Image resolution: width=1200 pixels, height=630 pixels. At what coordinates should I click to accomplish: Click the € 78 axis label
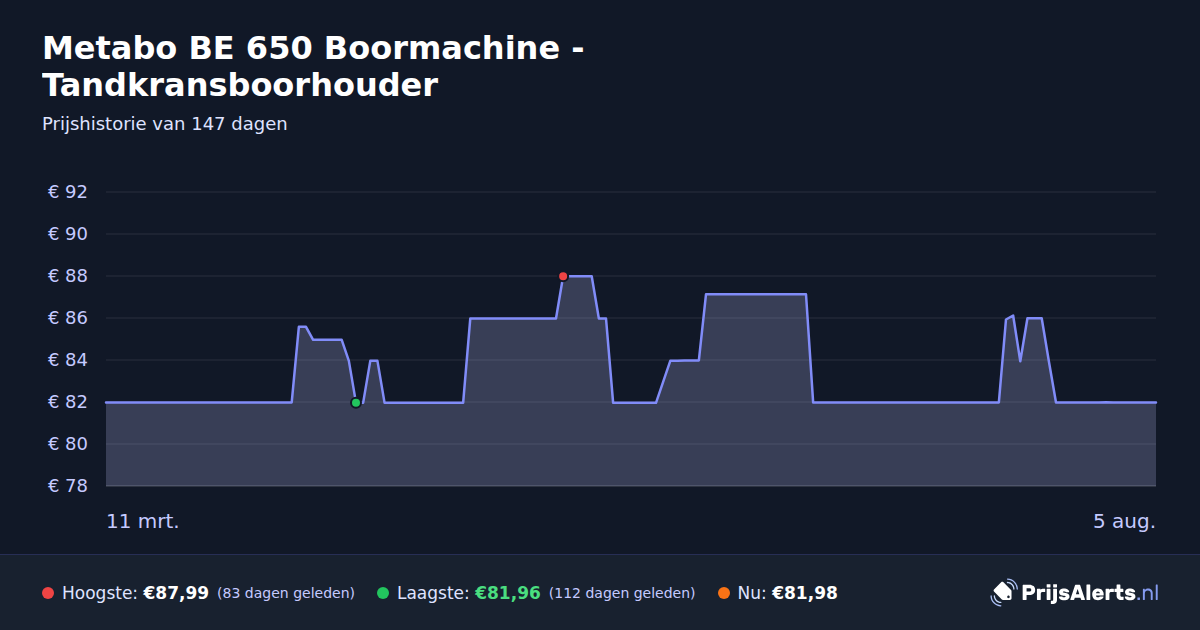coord(68,486)
